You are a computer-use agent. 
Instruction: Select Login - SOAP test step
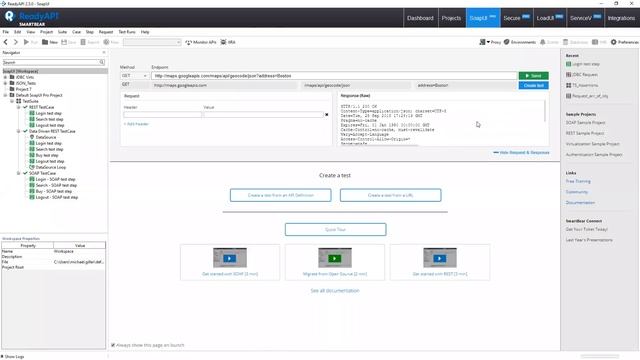click(52, 179)
